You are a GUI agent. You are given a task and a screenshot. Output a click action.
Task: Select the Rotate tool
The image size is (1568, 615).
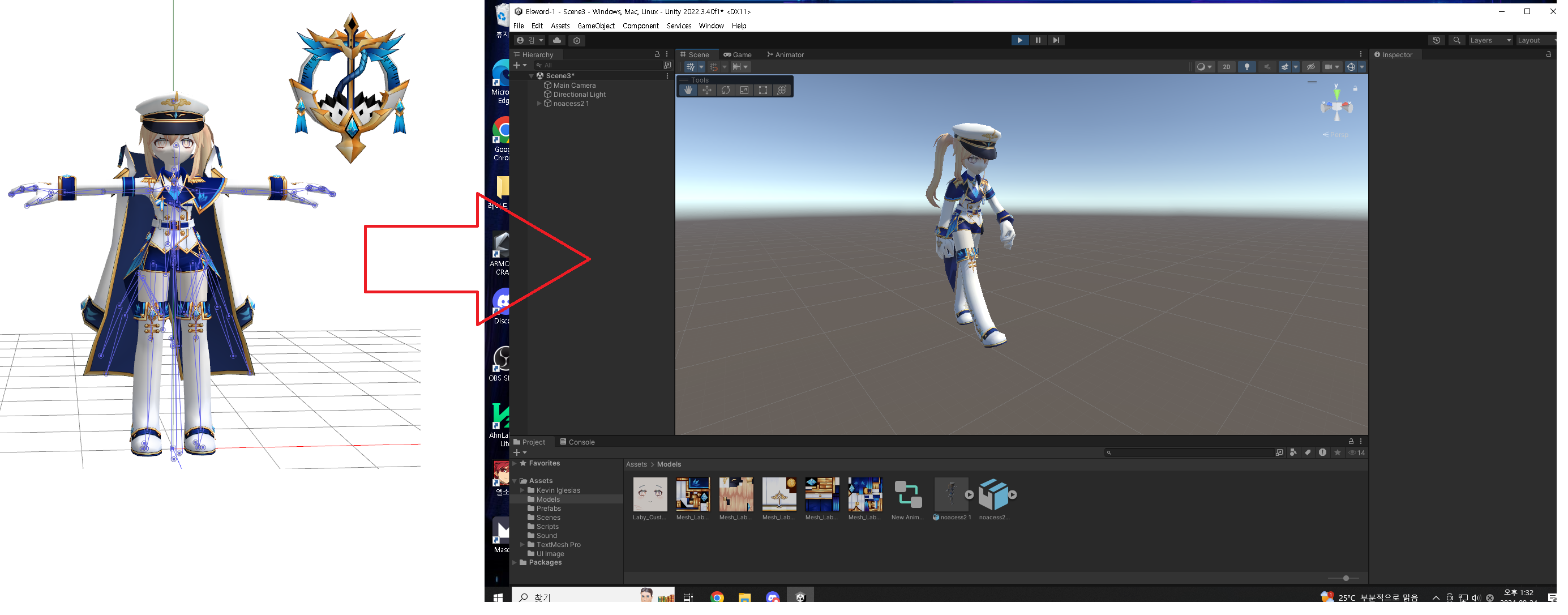[x=726, y=90]
